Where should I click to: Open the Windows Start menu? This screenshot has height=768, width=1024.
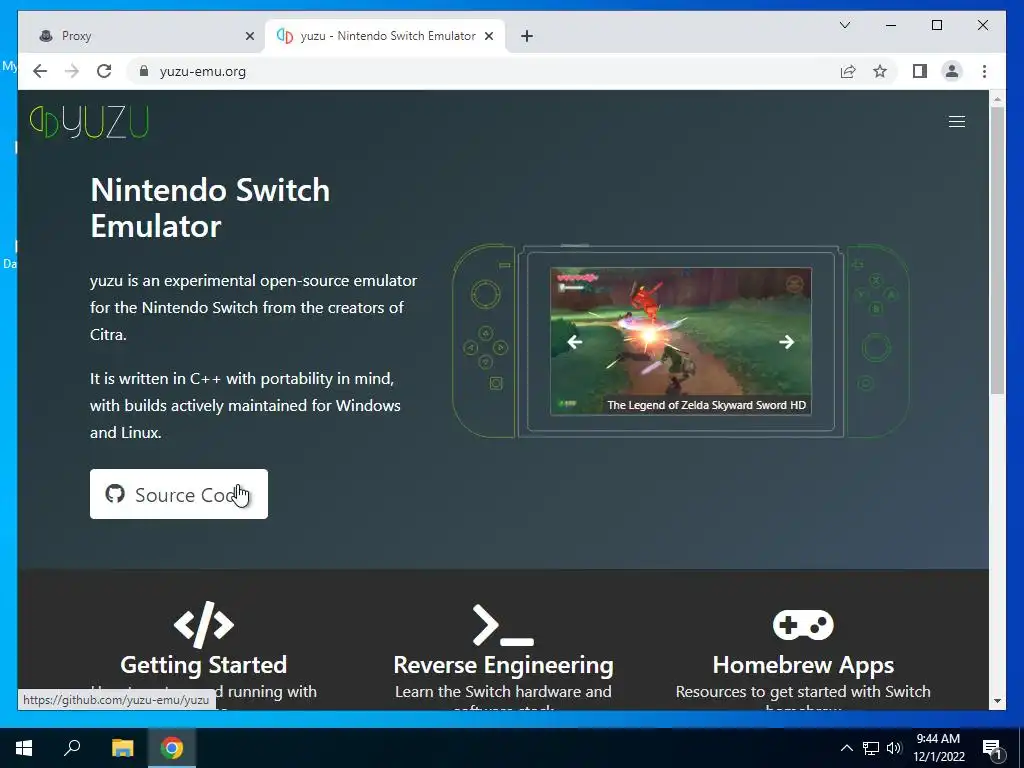click(24, 748)
